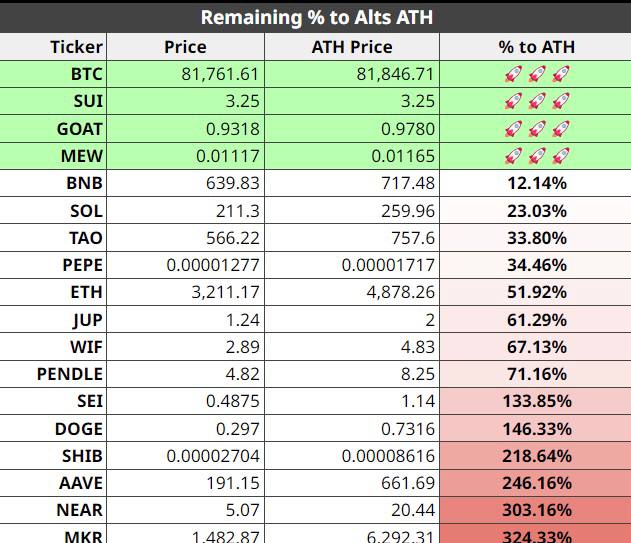The width and height of the screenshot is (631, 543).
Task: Click the rocket icons in the SUI row
Action: click(x=537, y=101)
